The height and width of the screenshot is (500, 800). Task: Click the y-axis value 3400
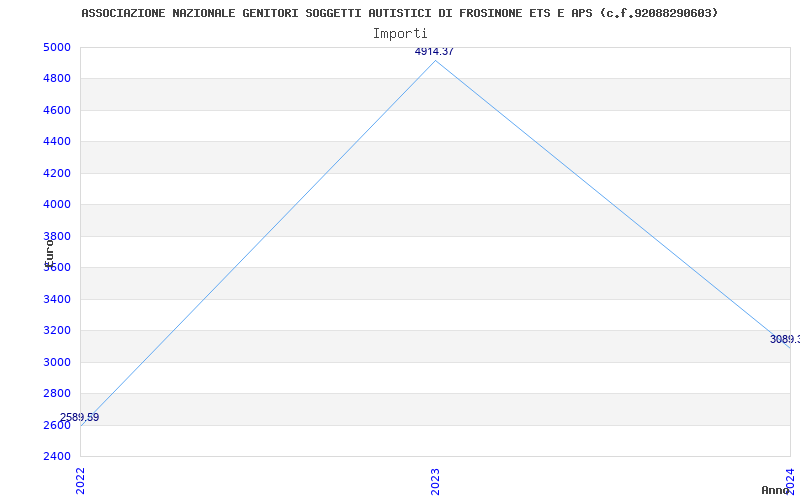[56, 299]
